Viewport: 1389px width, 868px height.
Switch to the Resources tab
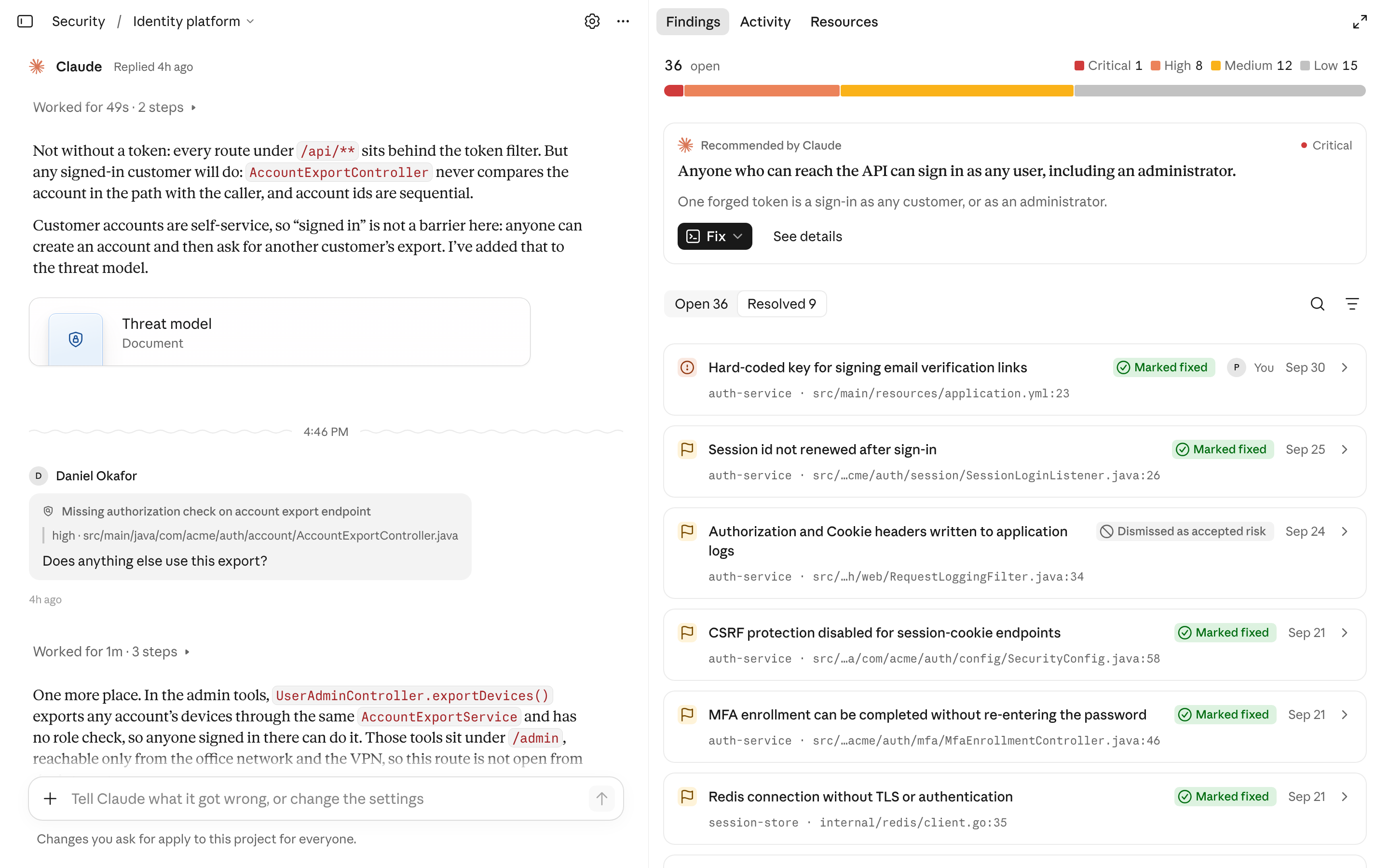click(844, 22)
